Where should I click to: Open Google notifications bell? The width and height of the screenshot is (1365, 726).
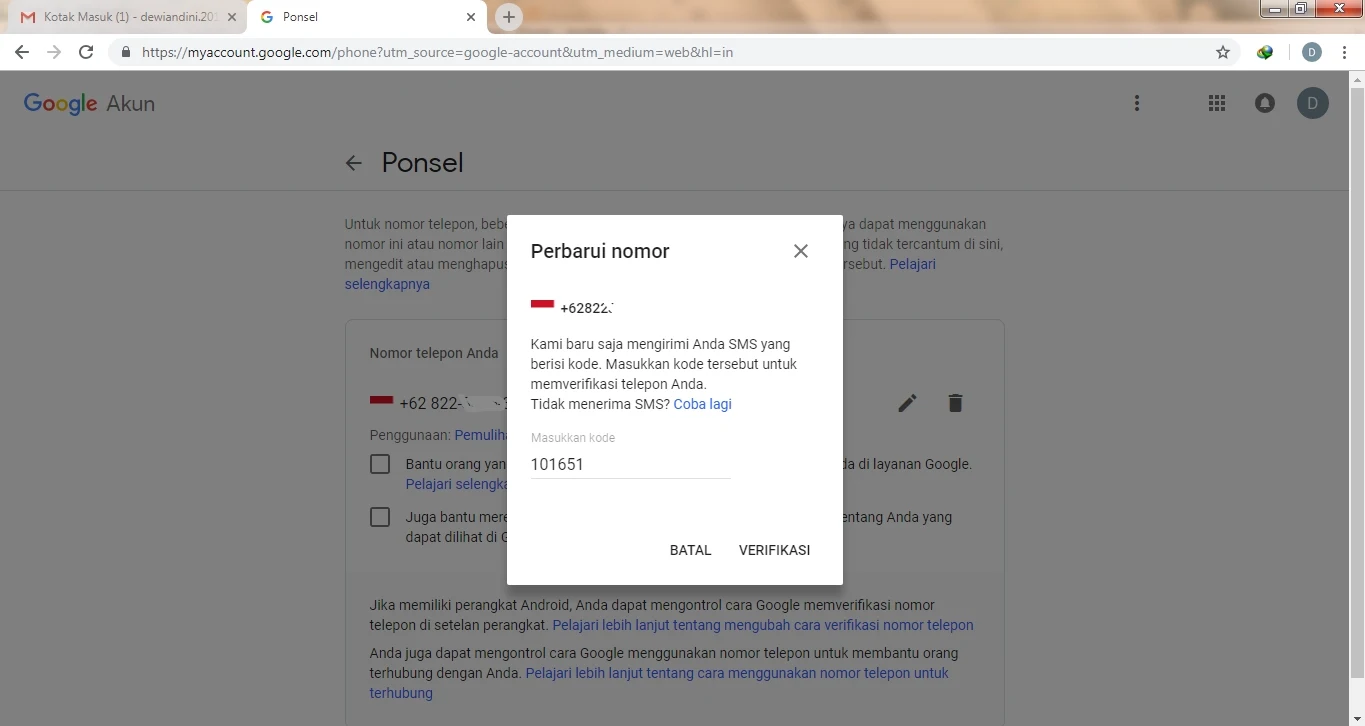pos(1265,103)
